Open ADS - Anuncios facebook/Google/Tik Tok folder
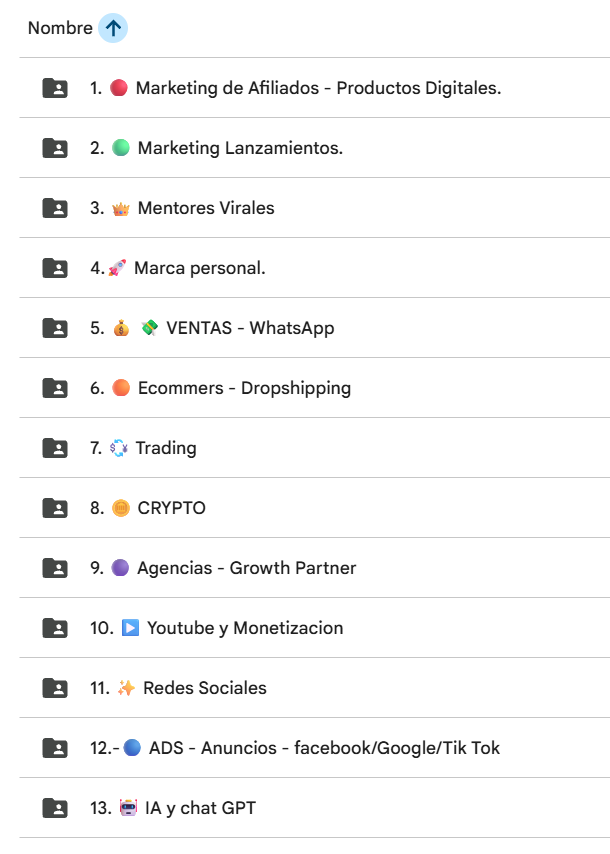This screenshot has width=610, height=854. [x=315, y=747]
